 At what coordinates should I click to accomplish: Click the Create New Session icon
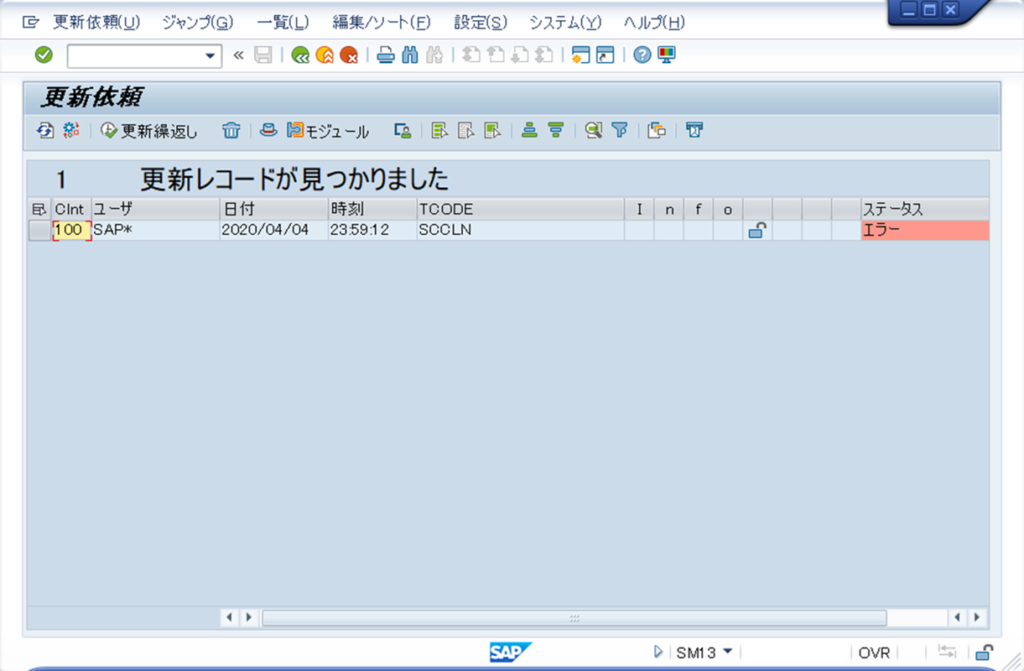coord(581,55)
